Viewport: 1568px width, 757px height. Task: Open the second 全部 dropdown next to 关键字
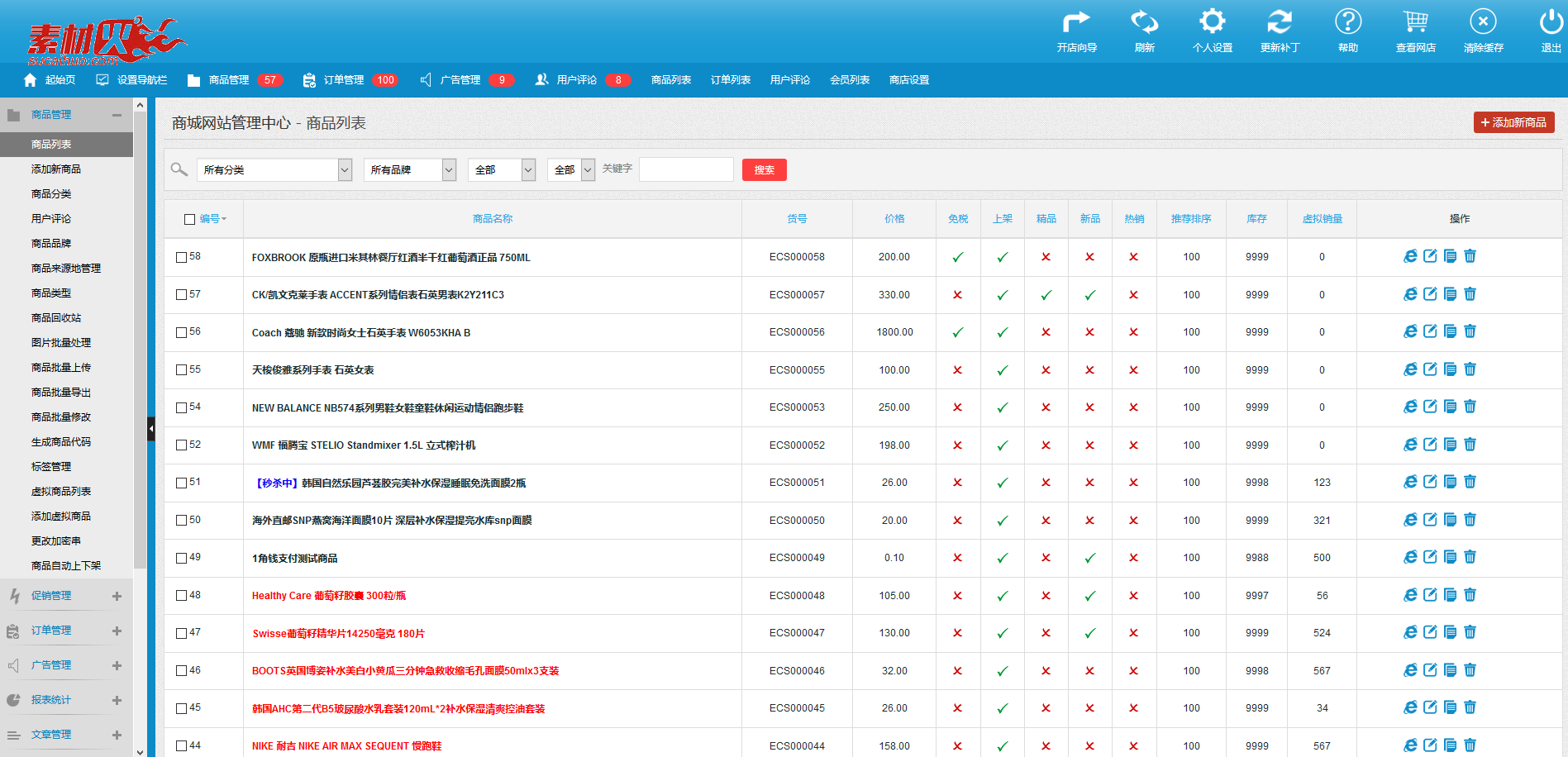tap(571, 169)
